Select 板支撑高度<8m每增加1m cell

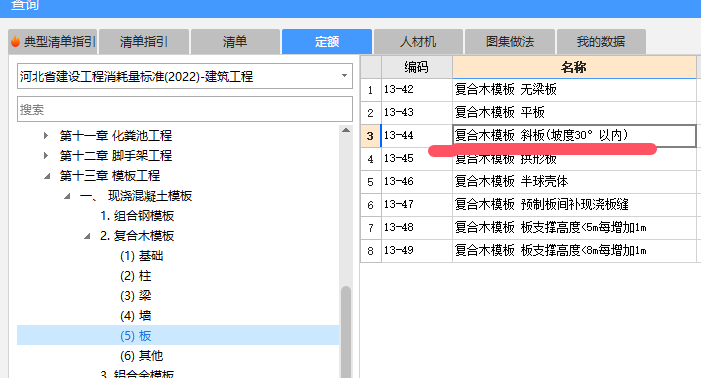click(x=574, y=250)
